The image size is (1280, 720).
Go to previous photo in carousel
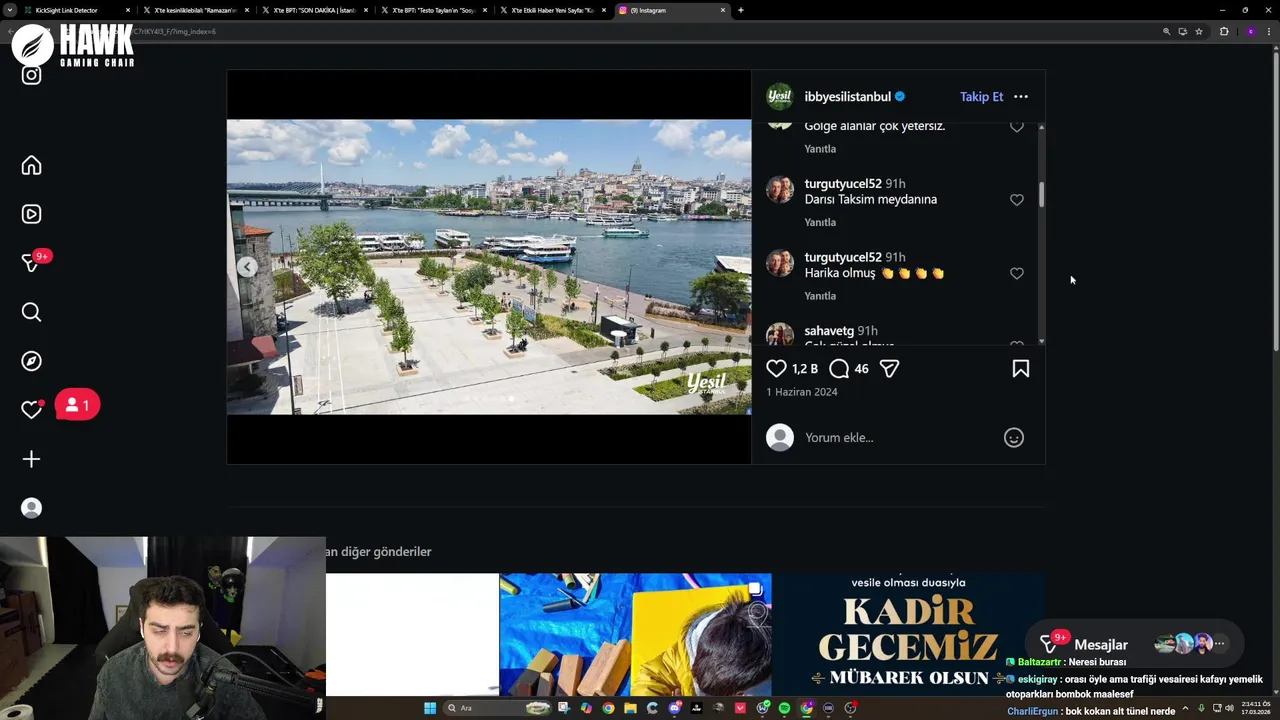point(247,266)
